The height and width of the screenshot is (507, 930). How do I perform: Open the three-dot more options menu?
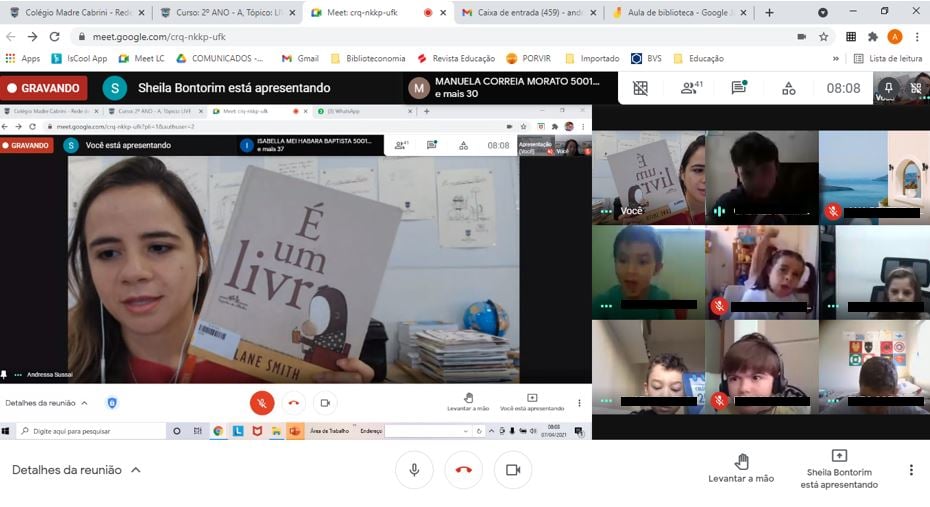(x=911, y=470)
